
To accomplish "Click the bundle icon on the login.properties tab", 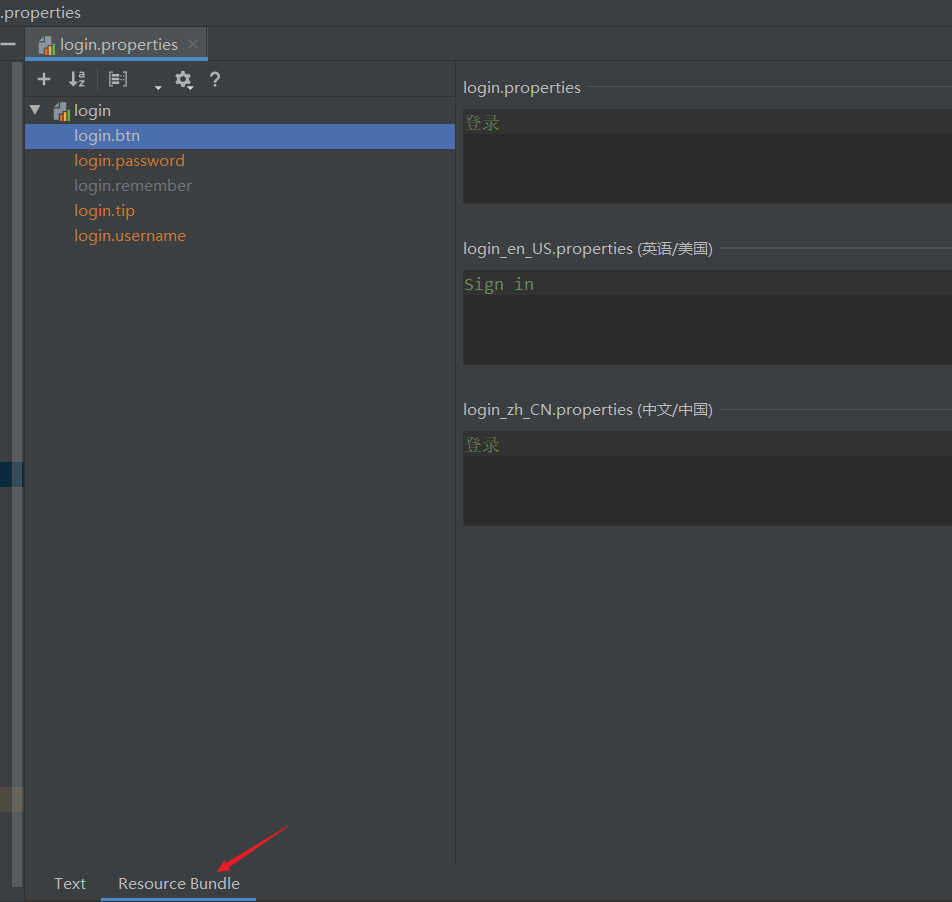I will 45,44.
